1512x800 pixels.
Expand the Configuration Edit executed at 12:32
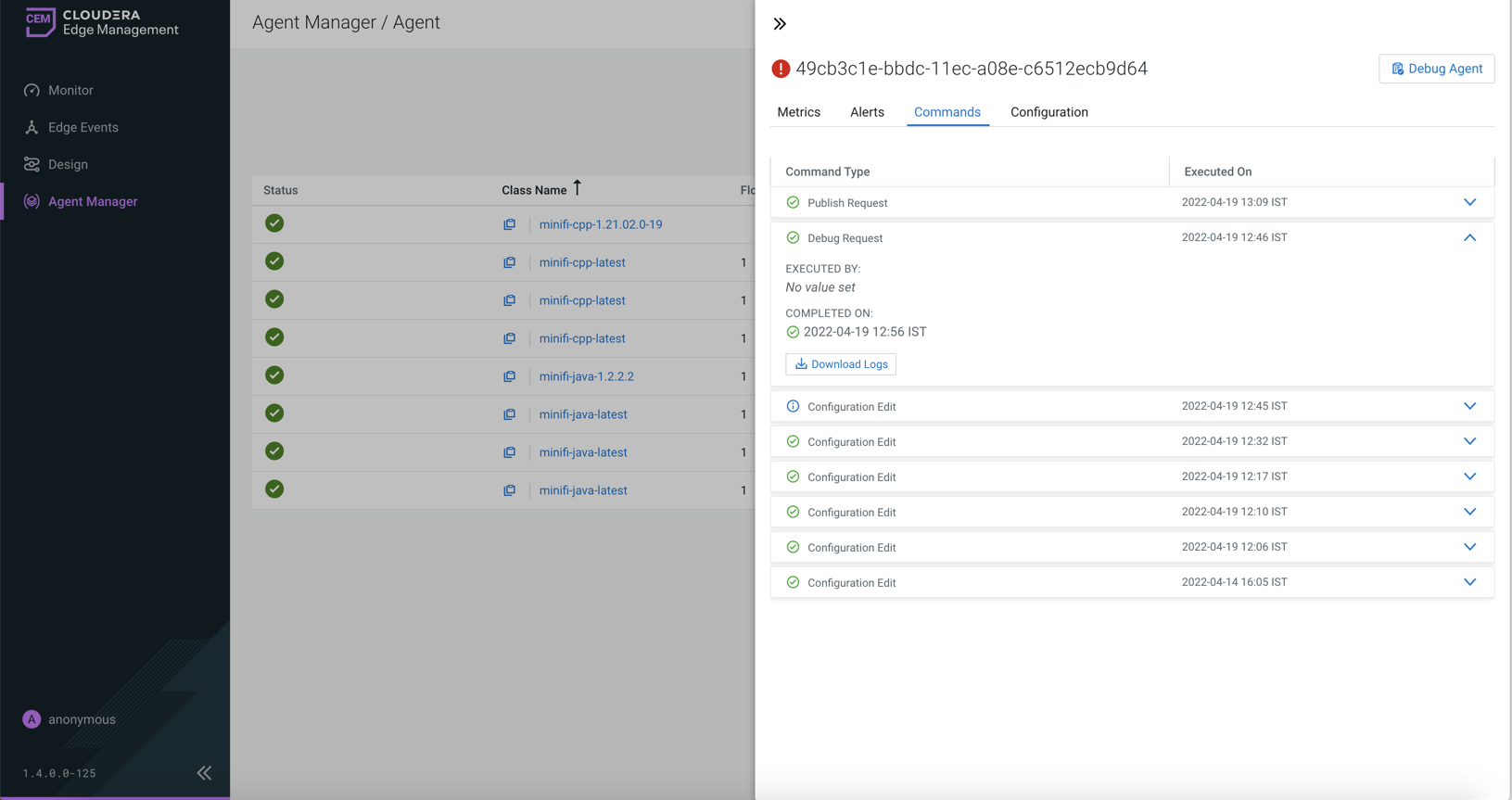(1469, 441)
